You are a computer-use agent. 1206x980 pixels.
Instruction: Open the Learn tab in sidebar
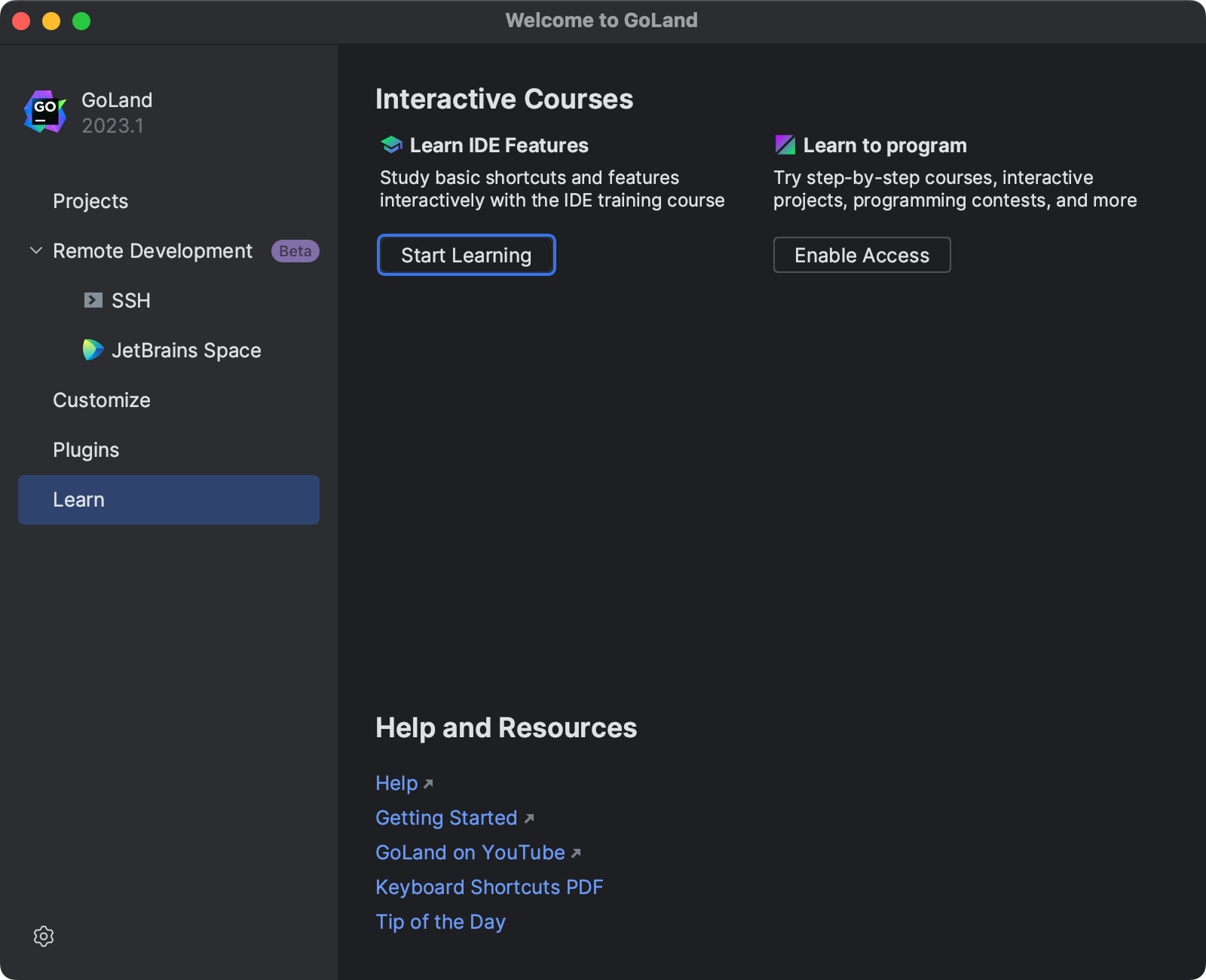78,499
